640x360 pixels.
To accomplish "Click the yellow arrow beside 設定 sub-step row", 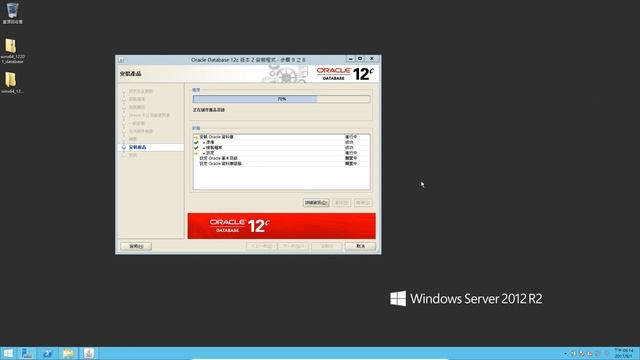I will point(196,153).
